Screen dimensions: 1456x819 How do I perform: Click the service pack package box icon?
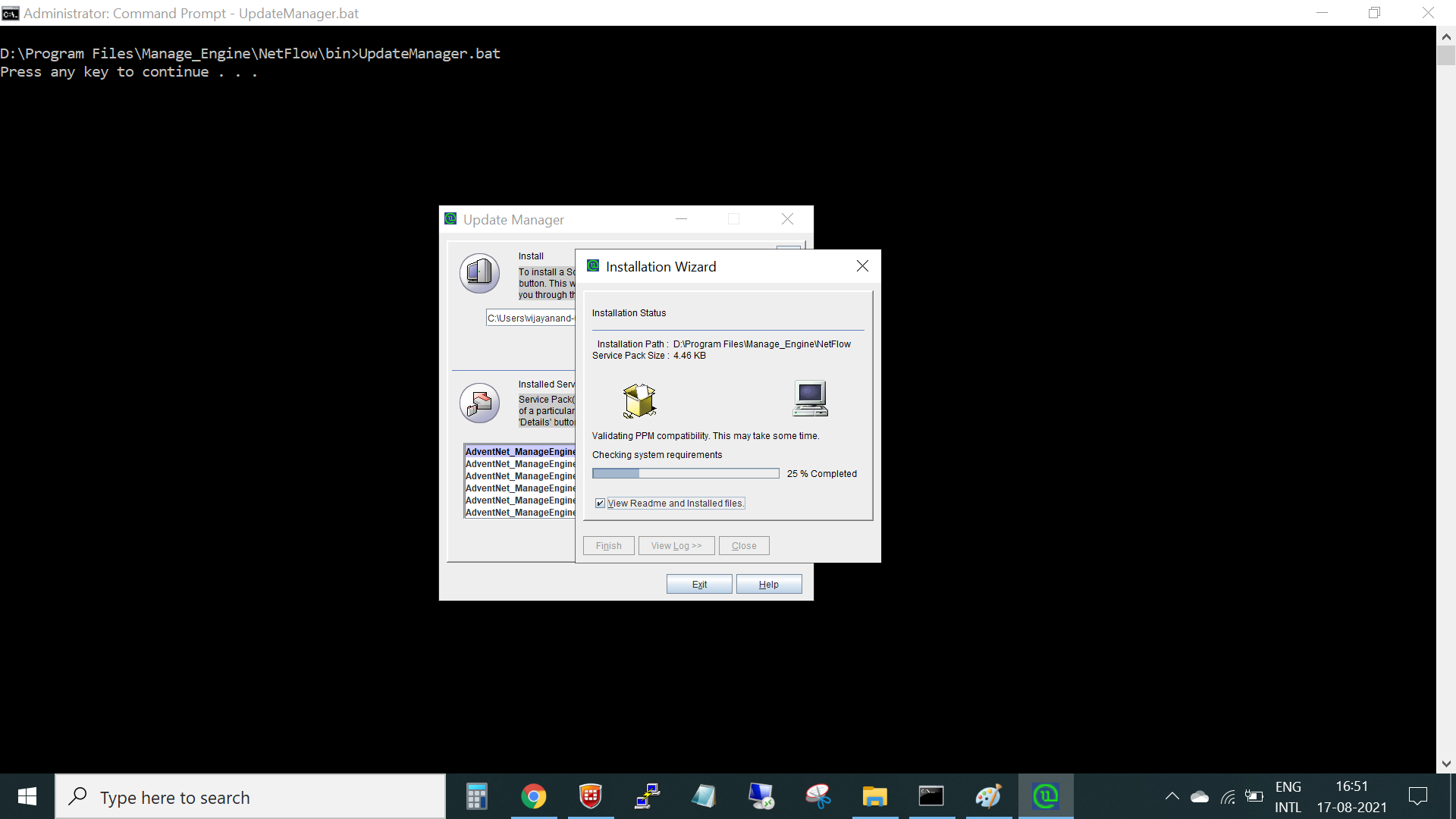639,400
